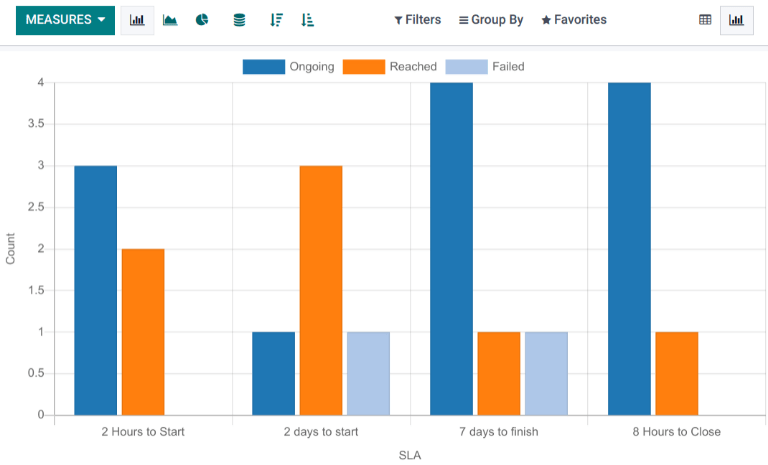Click Ongoing bar for 7 days to finish
This screenshot has width=768, height=465.
[452, 249]
